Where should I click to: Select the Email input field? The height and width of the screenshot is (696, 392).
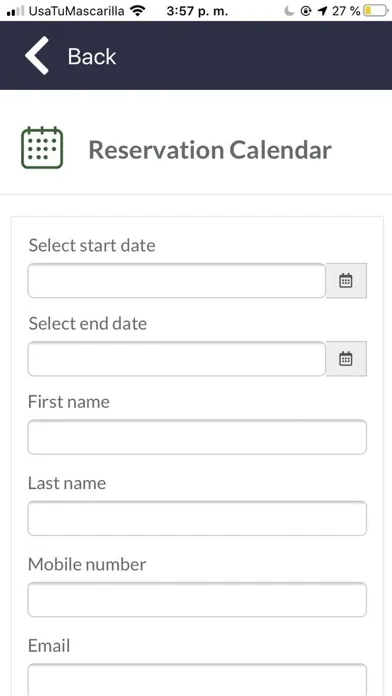pos(197,680)
